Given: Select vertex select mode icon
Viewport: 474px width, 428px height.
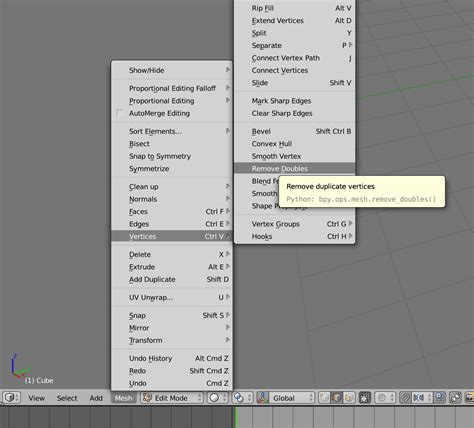Looking at the screenshot, I should [324, 398].
